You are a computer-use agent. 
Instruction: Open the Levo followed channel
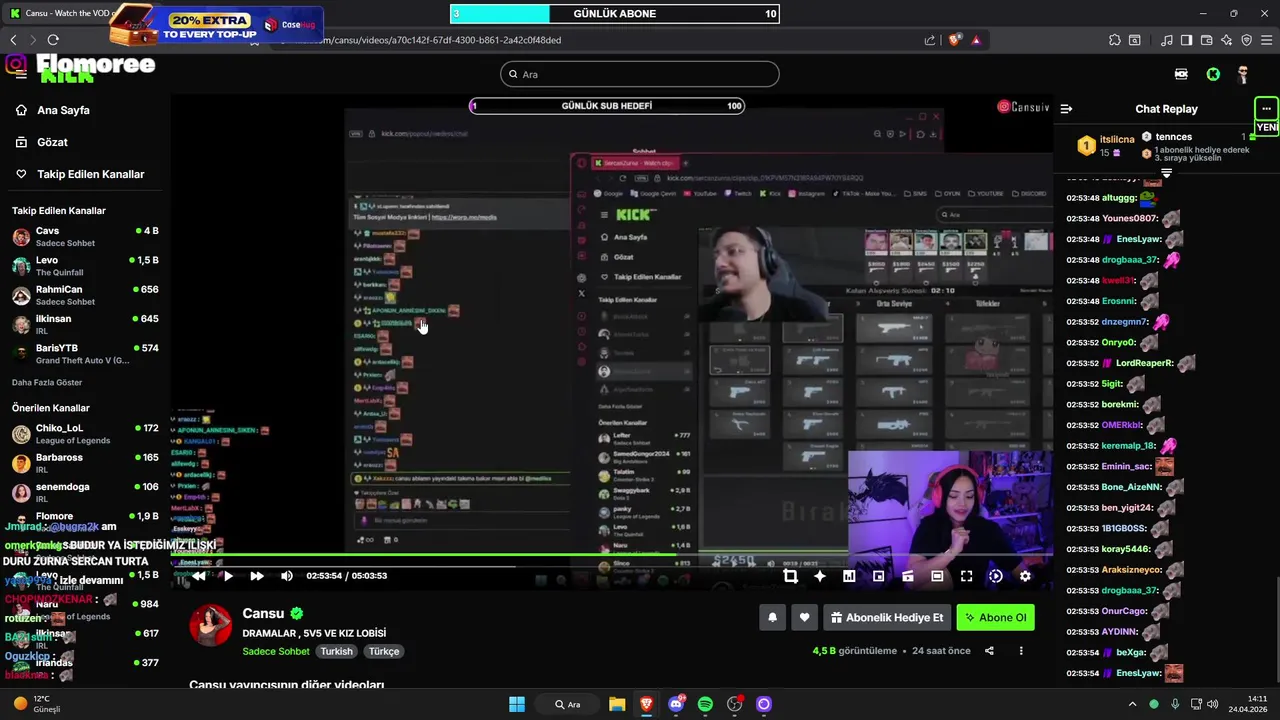pos(85,266)
